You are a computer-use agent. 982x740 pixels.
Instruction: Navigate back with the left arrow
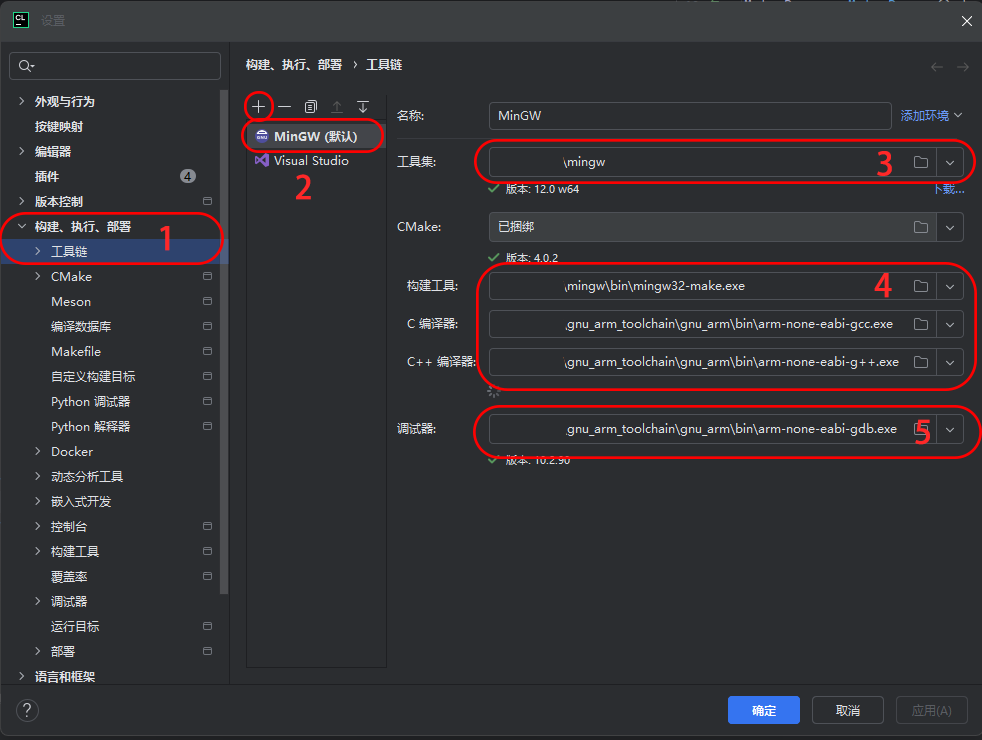tap(936, 66)
